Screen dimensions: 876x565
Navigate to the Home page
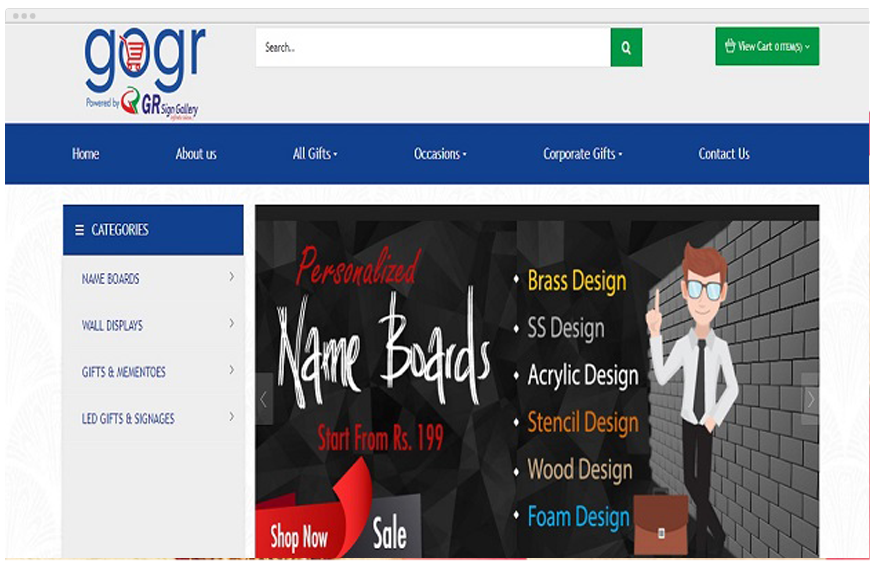click(86, 154)
